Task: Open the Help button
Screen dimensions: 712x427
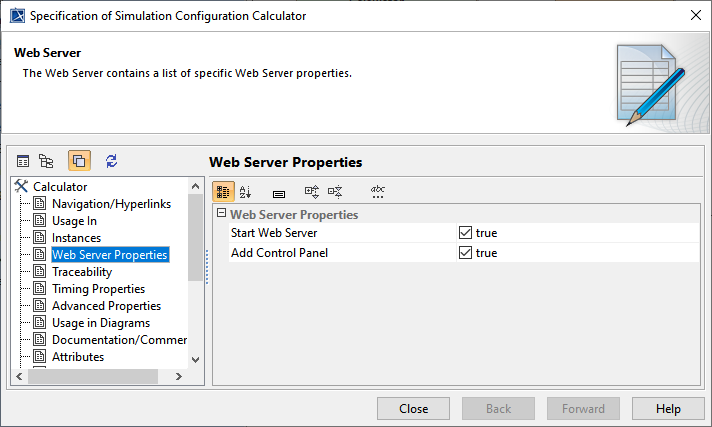Action: (668, 408)
